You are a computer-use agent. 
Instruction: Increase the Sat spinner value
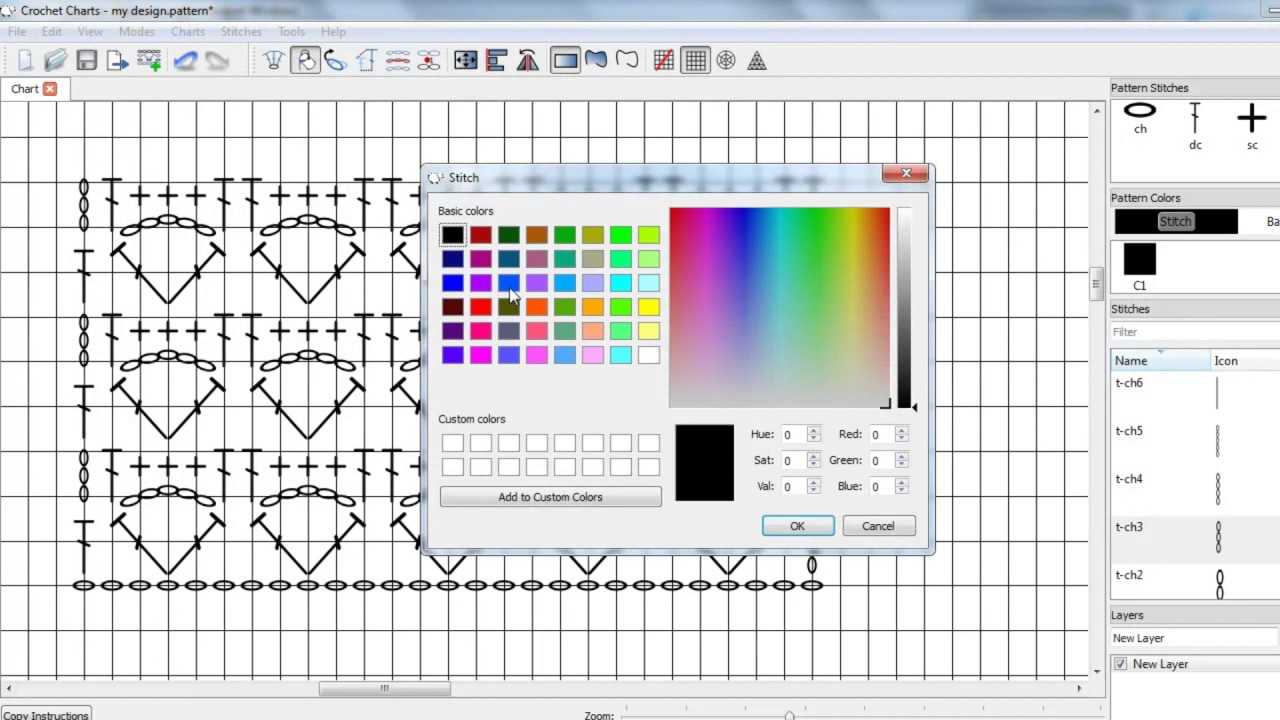(814, 456)
